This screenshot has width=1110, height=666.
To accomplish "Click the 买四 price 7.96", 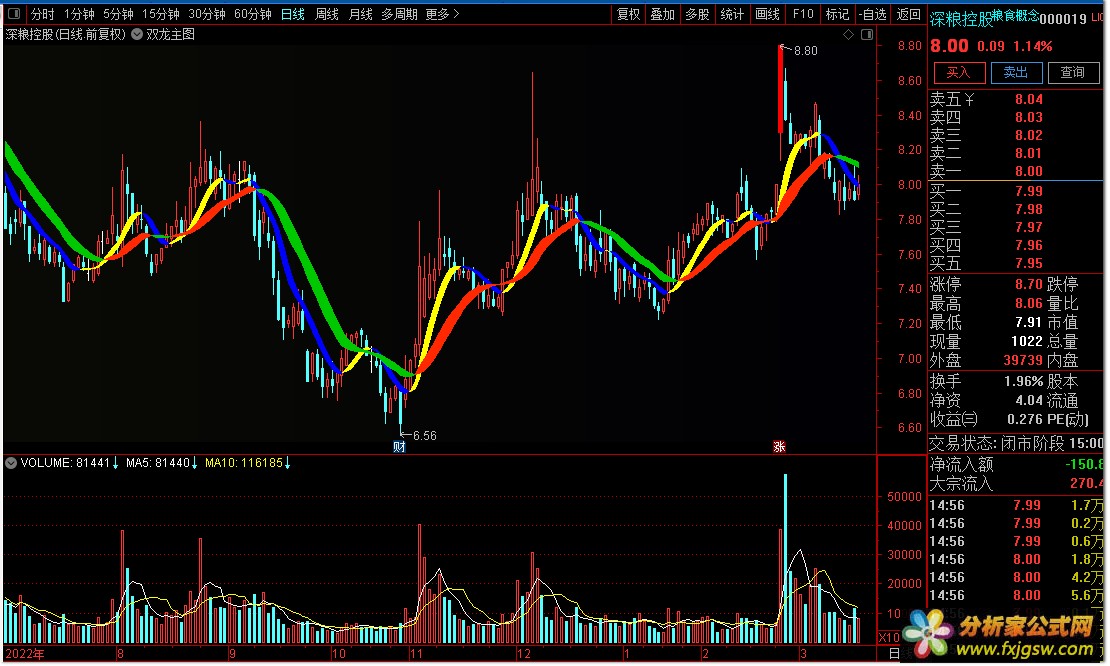I will [x=1029, y=245].
